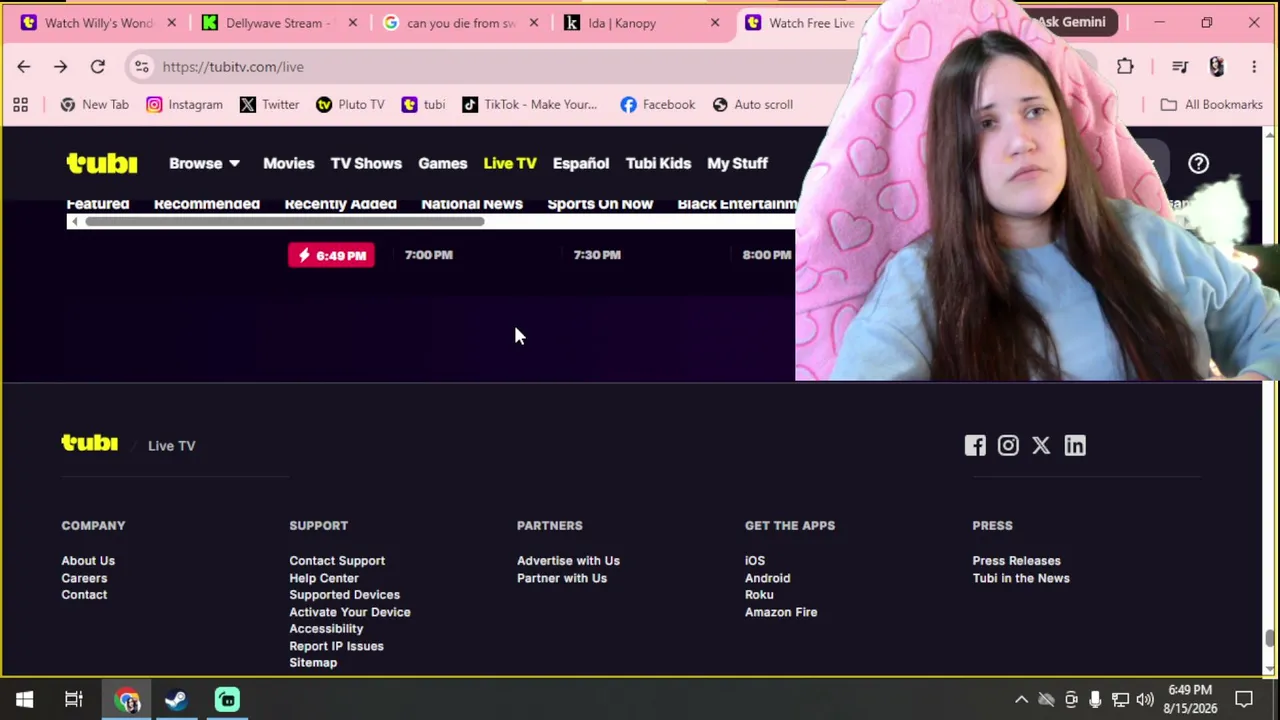The height and width of the screenshot is (720, 1280).
Task: Click the microphone icon in system tray
Action: point(1095,700)
